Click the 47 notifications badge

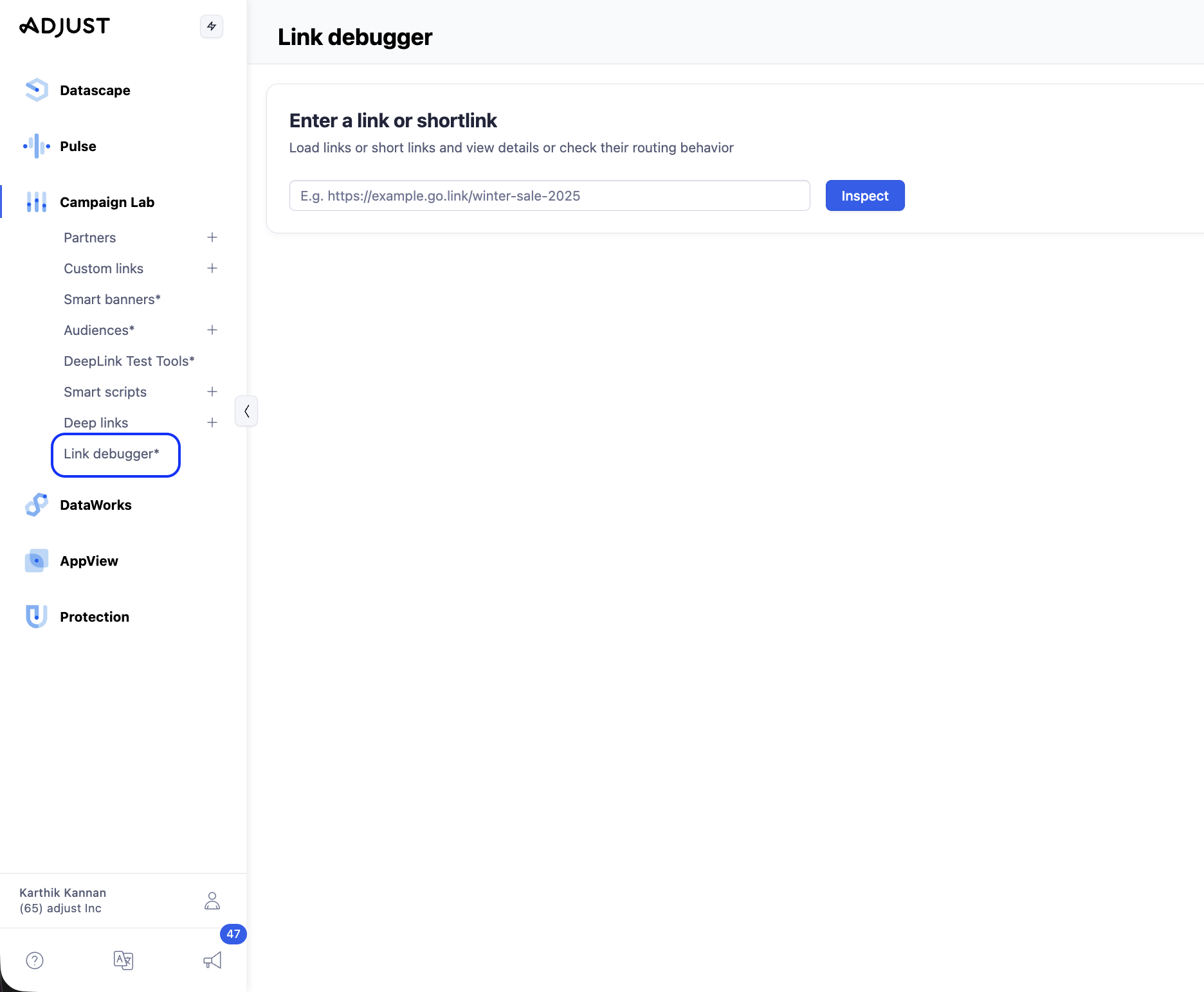(x=233, y=934)
